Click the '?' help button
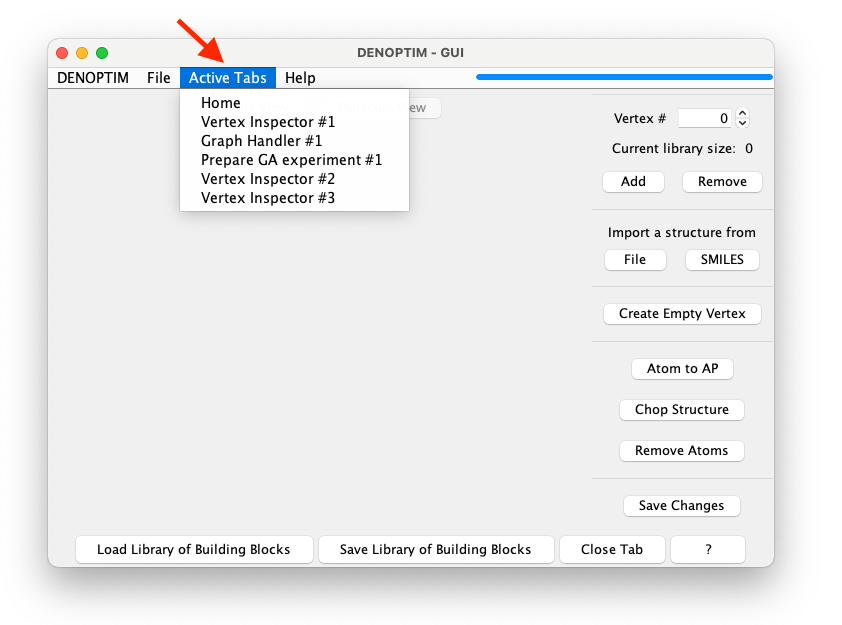 (707, 549)
